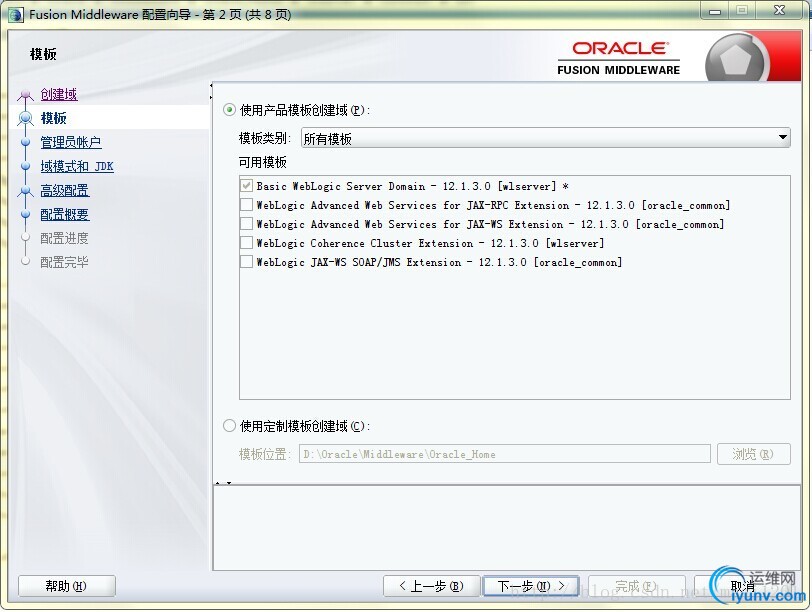
Task: Maximize the configuration wizard window
Action: (x=742, y=10)
